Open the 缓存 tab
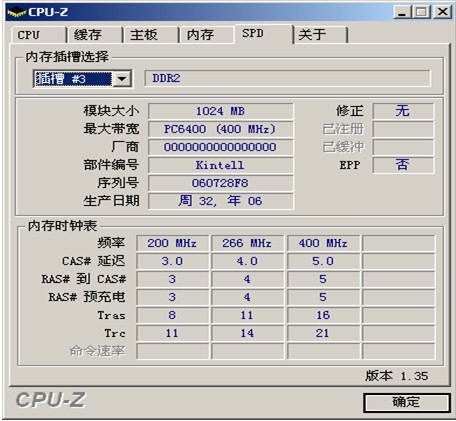This screenshot has width=456, height=421. tap(95, 35)
